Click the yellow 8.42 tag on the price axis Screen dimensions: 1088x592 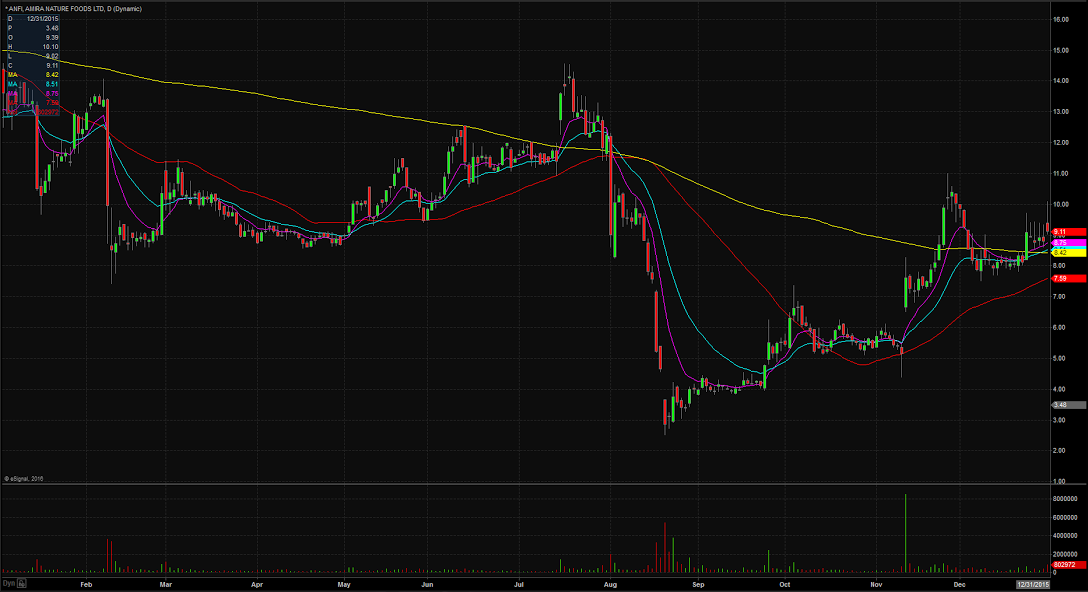(x=1069, y=253)
